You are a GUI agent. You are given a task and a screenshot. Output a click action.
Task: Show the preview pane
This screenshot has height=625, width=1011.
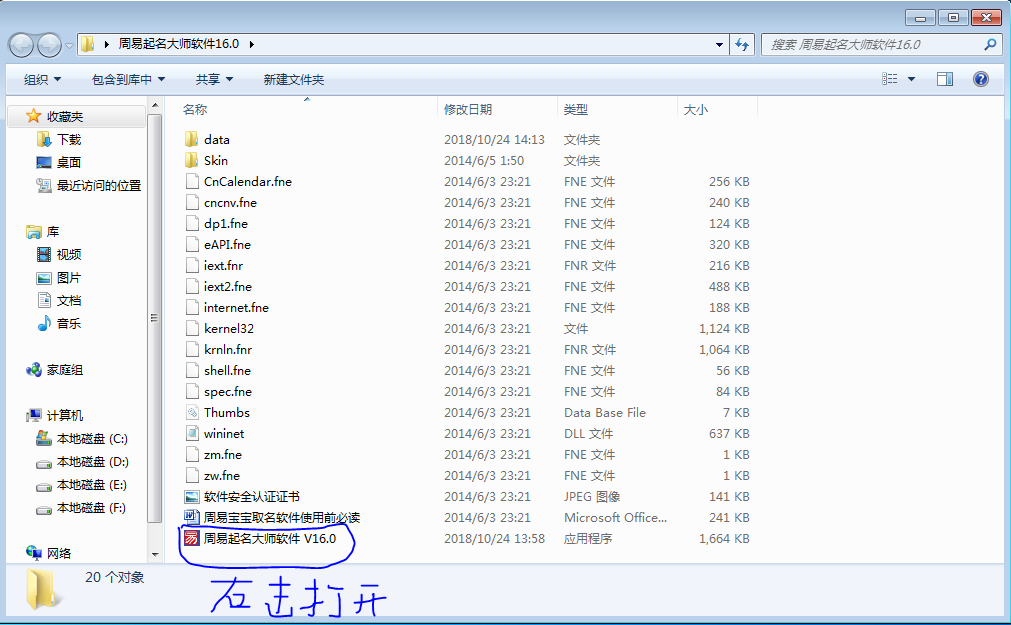[x=944, y=79]
